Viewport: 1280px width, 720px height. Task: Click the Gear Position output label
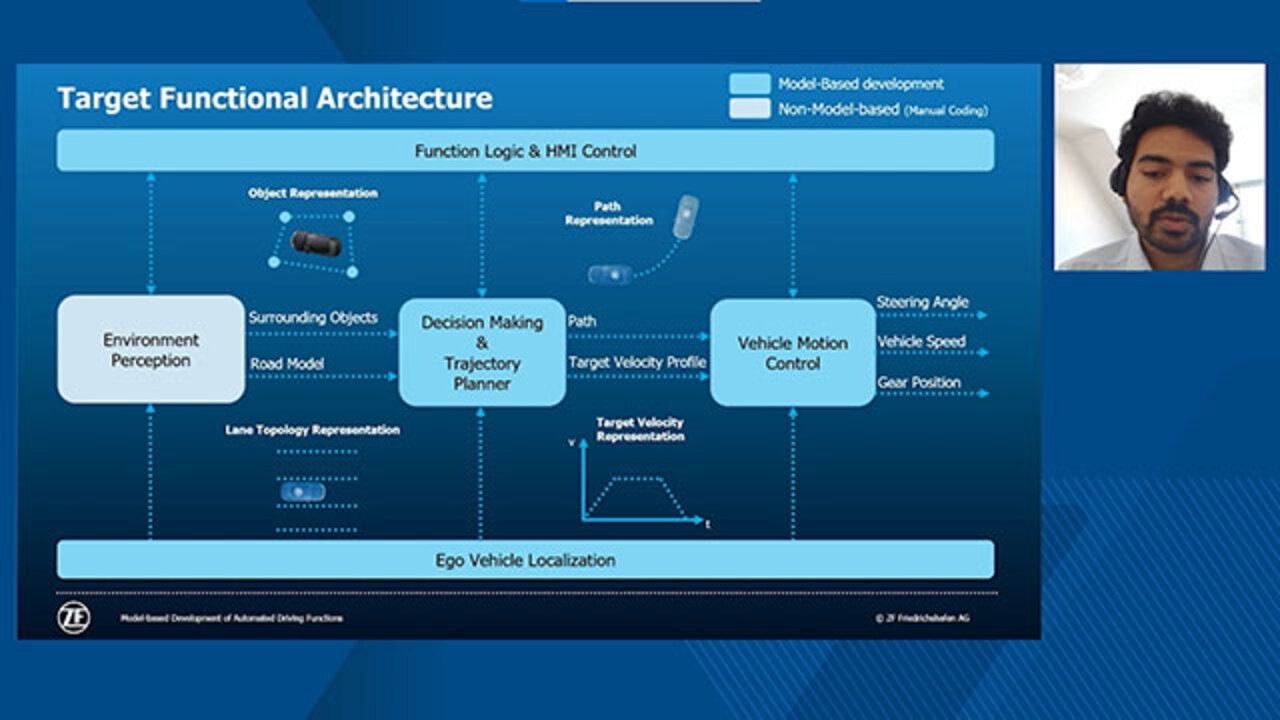919,382
